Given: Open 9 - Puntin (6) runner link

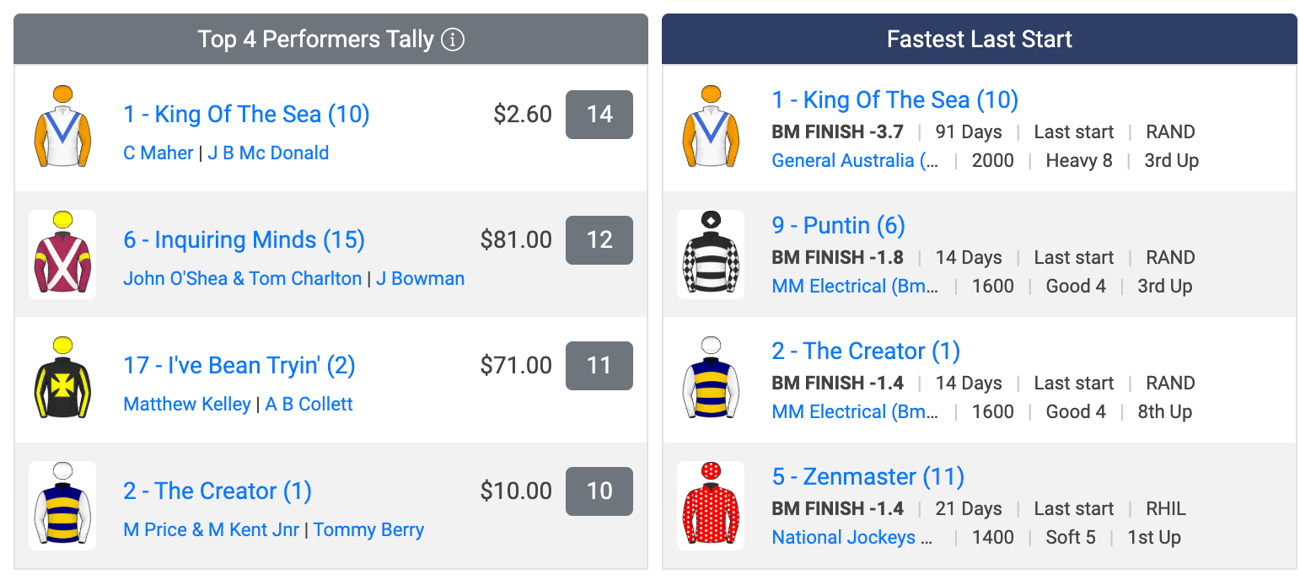Looking at the screenshot, I should (x=838, y=226).
